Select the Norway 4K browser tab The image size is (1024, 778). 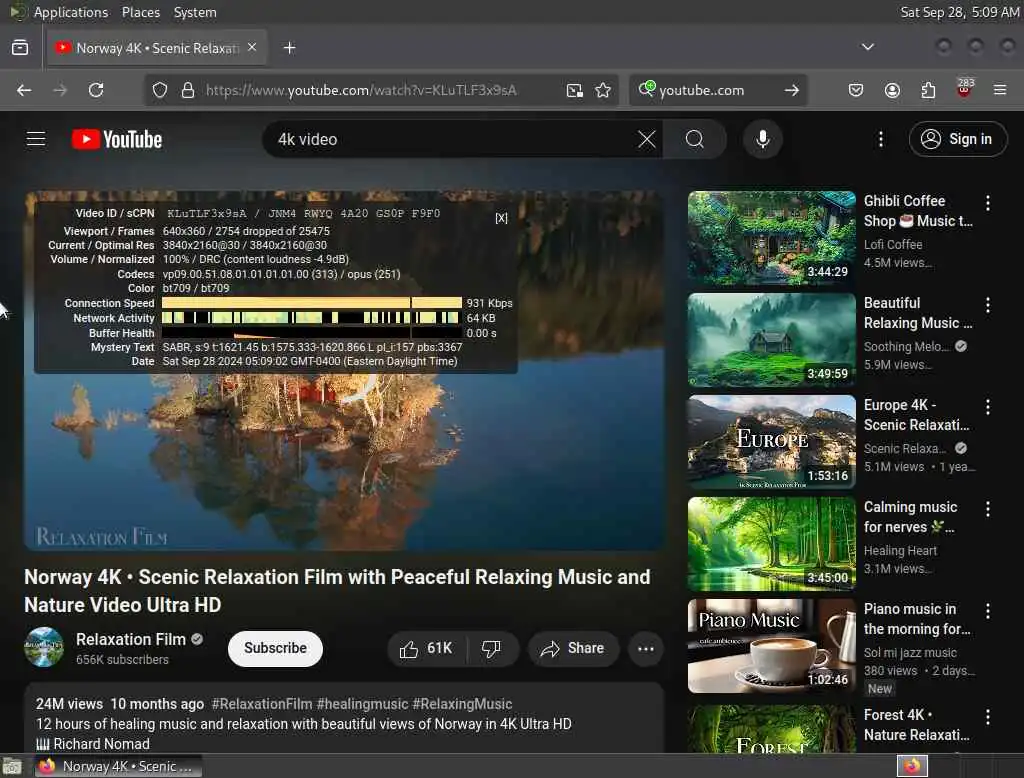coord(157,48)
